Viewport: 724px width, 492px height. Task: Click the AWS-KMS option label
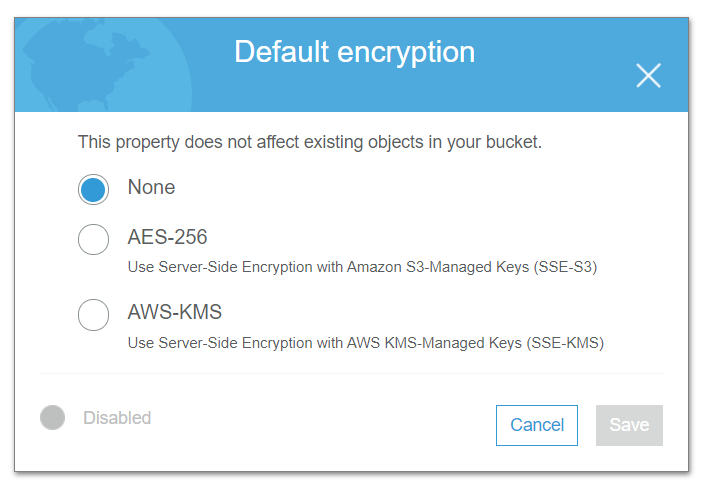pyautogui.click(x=175, y=312)
